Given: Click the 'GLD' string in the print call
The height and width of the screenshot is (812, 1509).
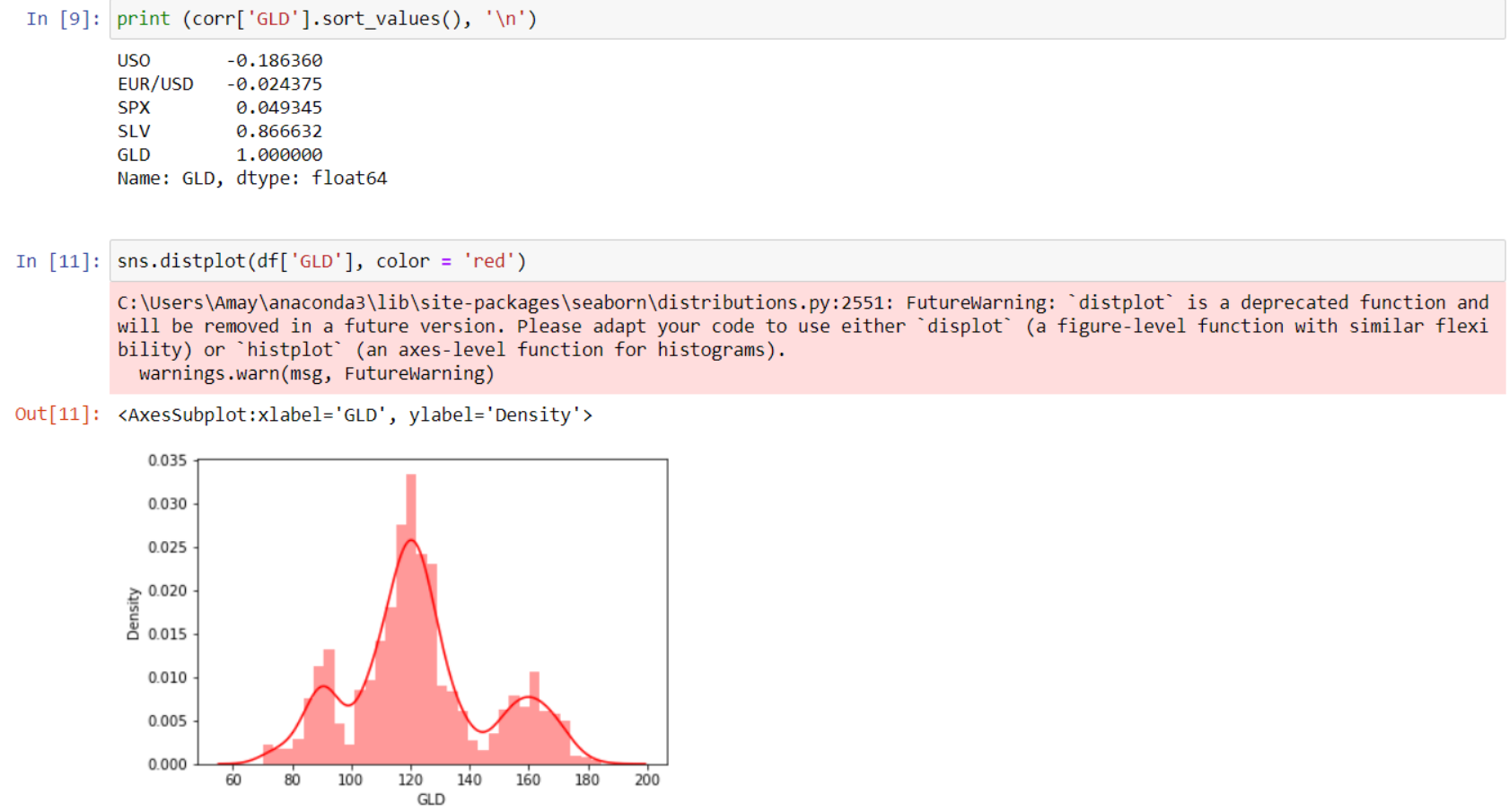Looking at the screenshot, I should point(271,18).
